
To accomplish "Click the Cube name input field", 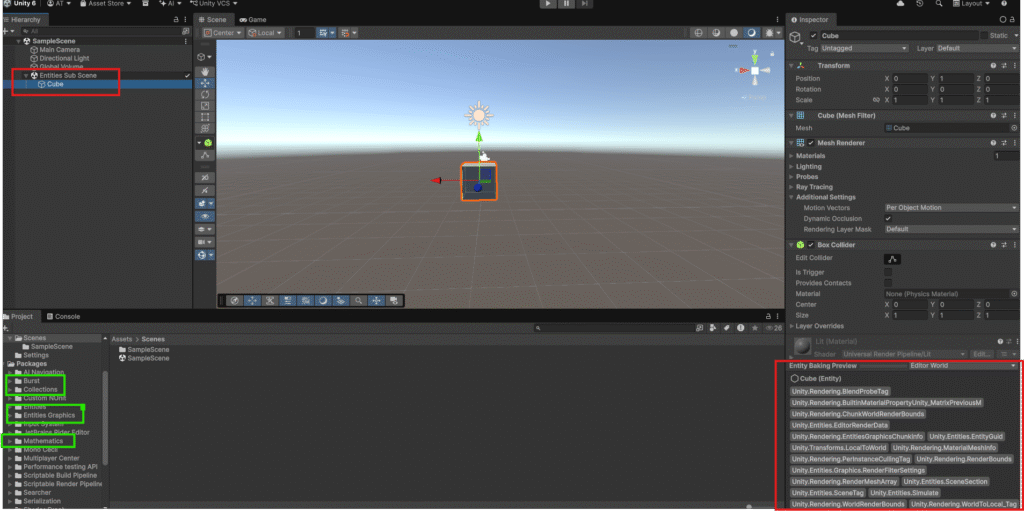I will pos(899,36).
